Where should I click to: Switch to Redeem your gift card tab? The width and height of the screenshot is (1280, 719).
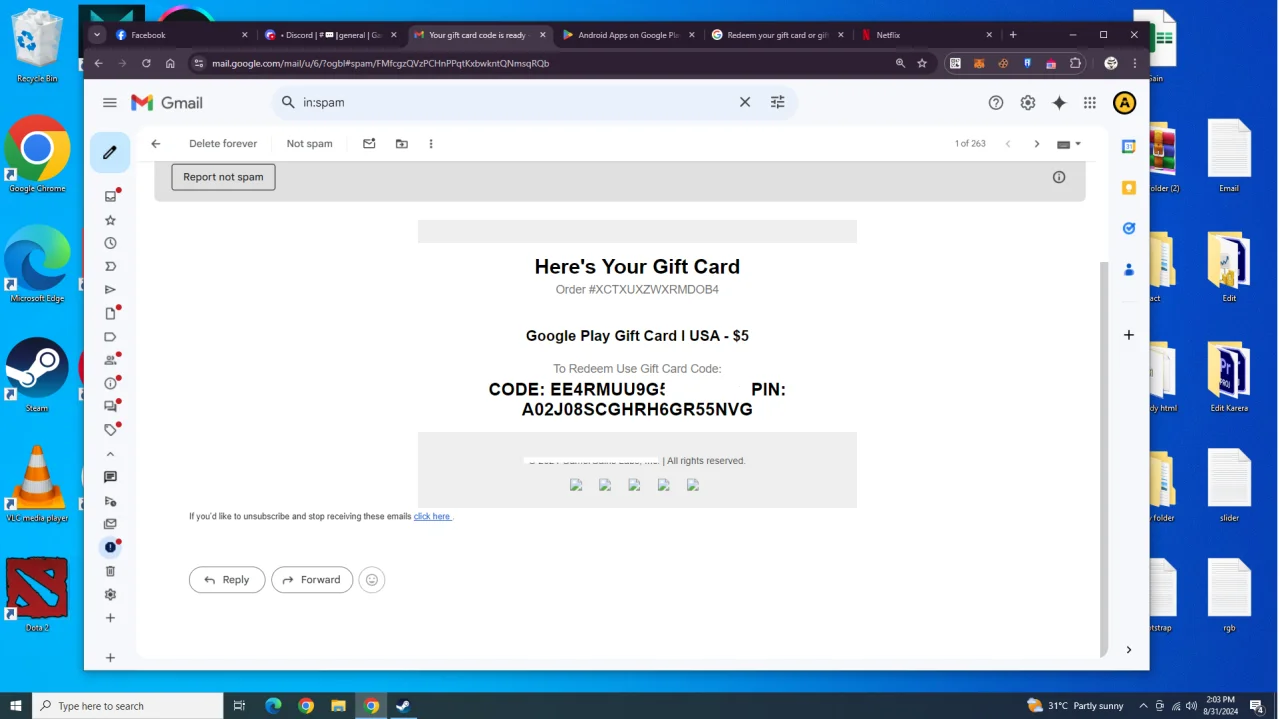coord(777,35)
